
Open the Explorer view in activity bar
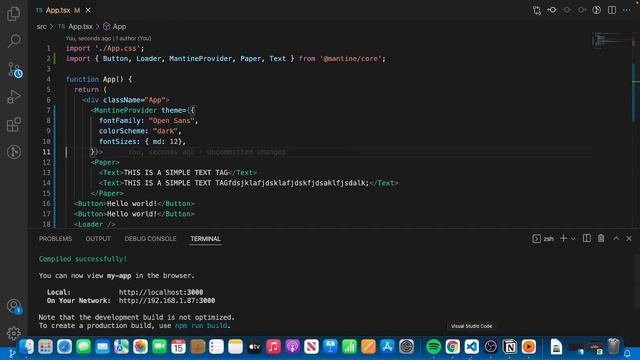pyautogui.click(x=13, y=14)
